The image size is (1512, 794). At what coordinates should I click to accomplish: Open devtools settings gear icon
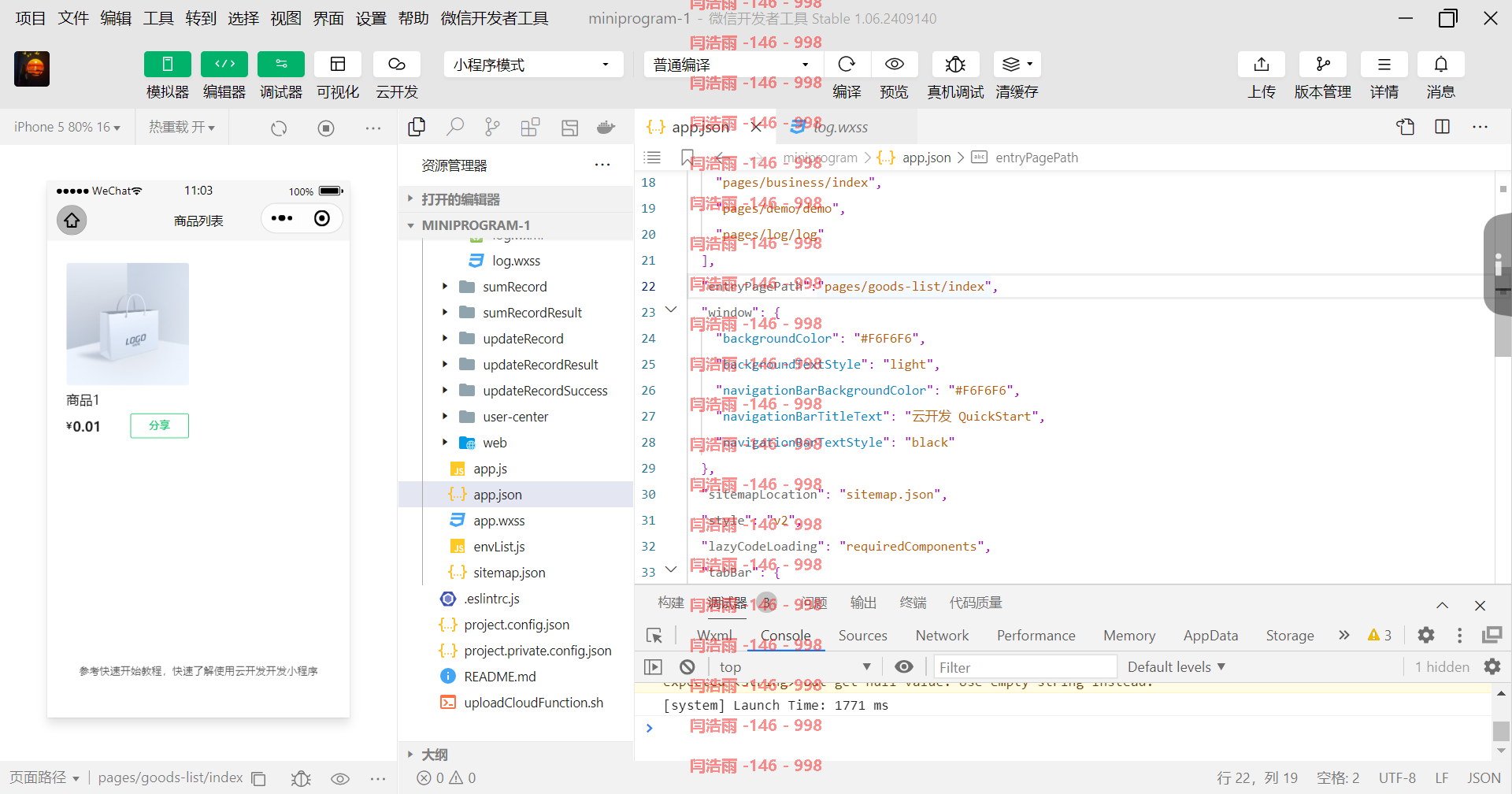tap(1425, 635)
